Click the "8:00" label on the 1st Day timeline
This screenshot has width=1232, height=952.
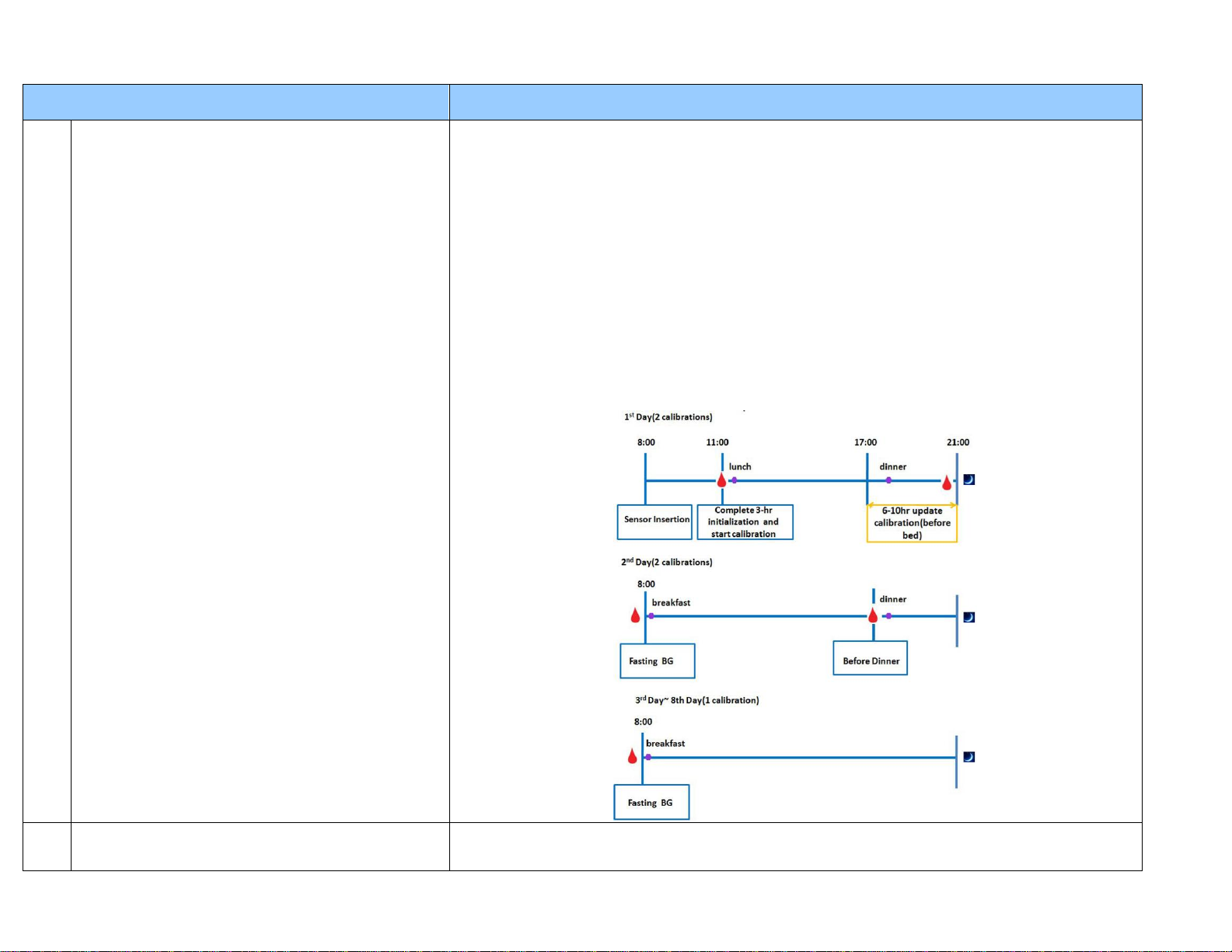[646, 442]
